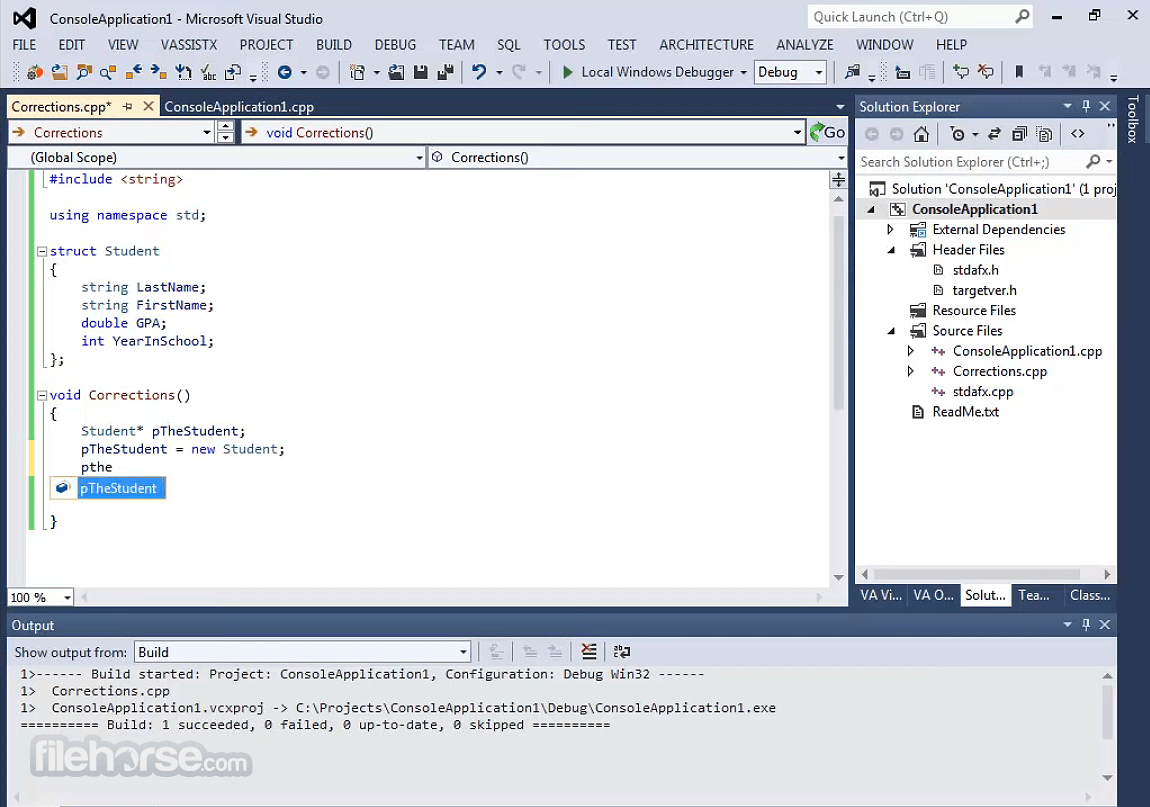Collapse the ConsoleApplication1 project node

(x=871, y=210)
